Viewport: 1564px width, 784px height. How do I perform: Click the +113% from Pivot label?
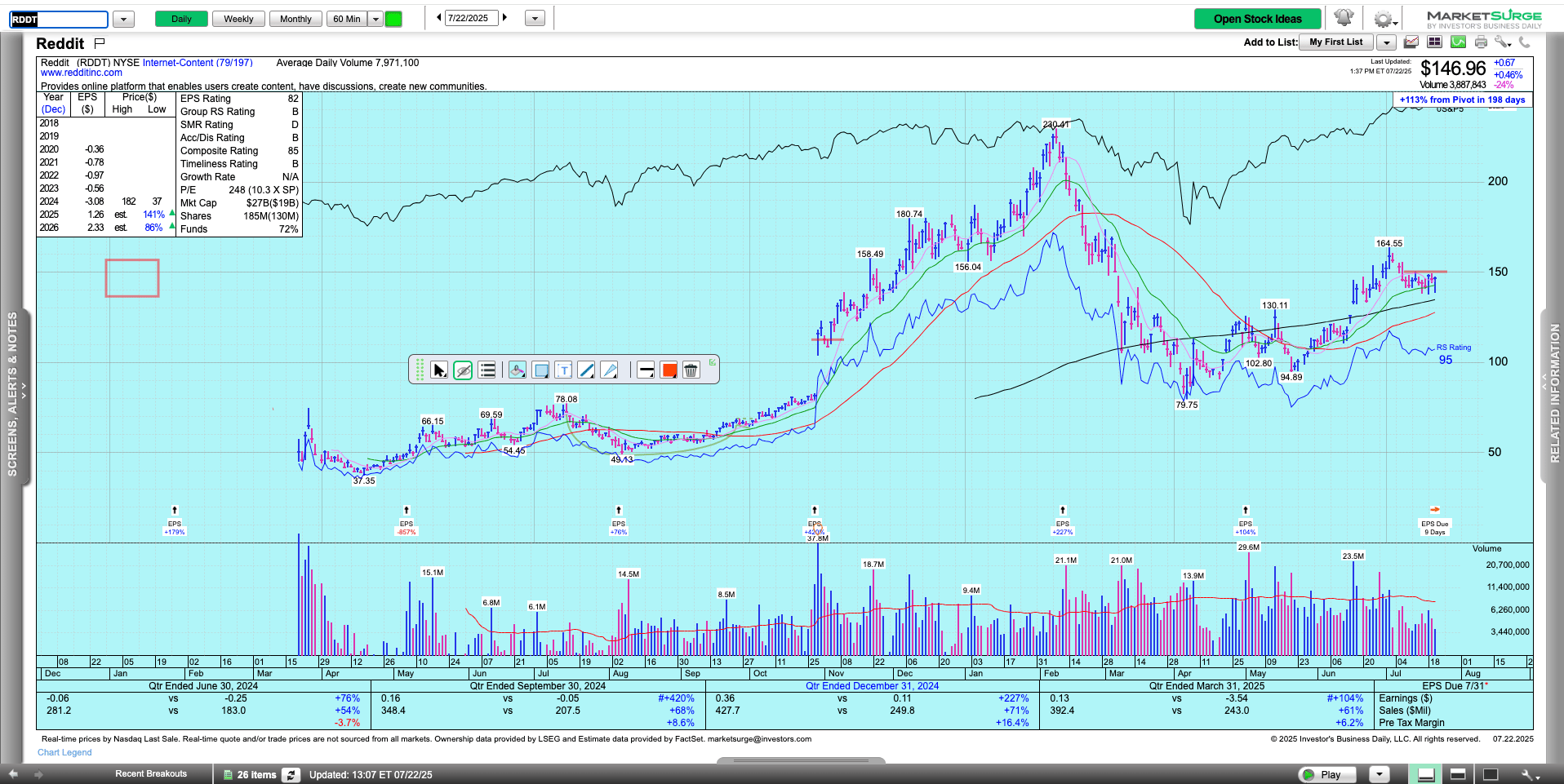(1462, 100)
